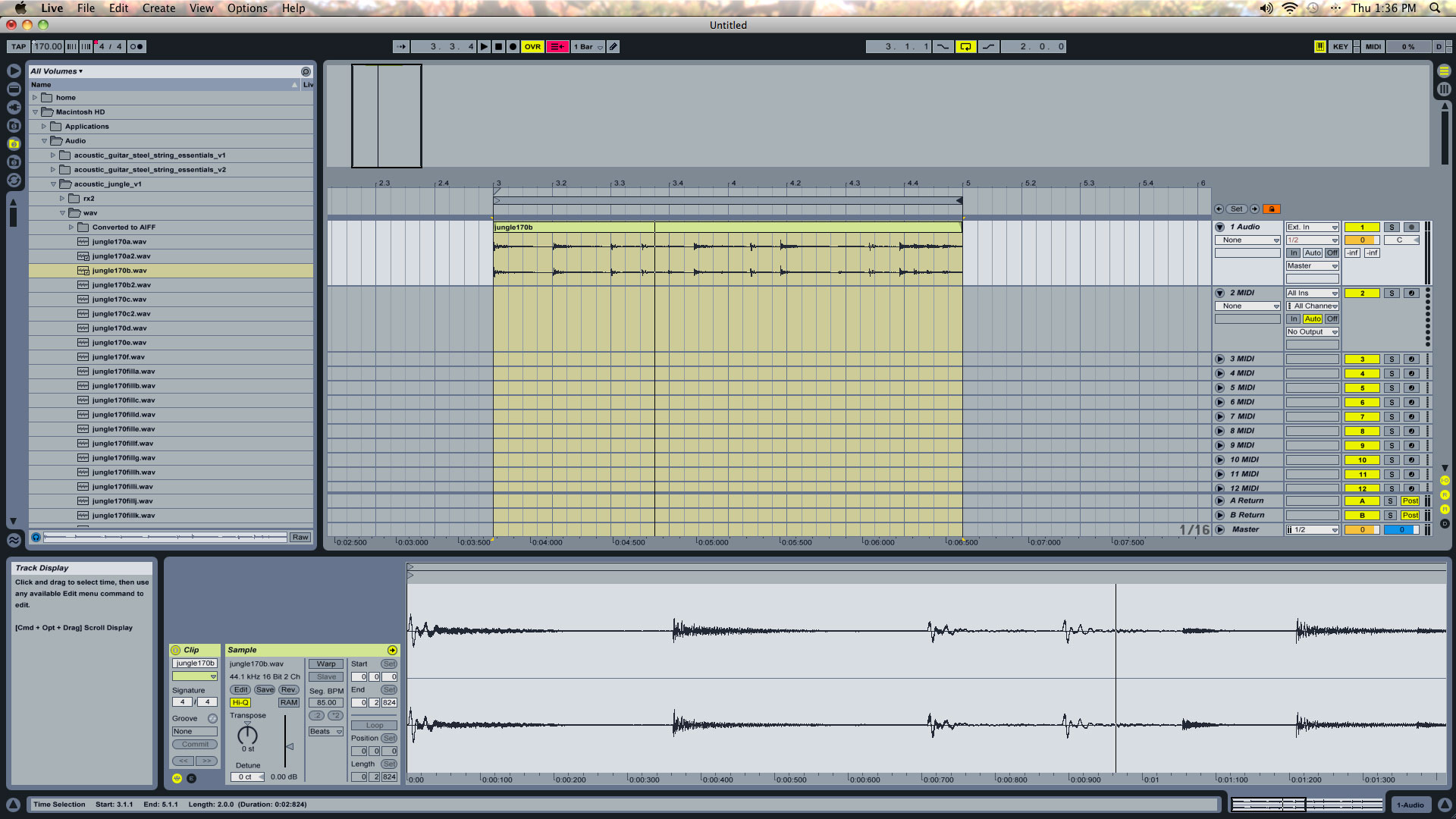Expand the Applications folder in browser

coord(44,127)
